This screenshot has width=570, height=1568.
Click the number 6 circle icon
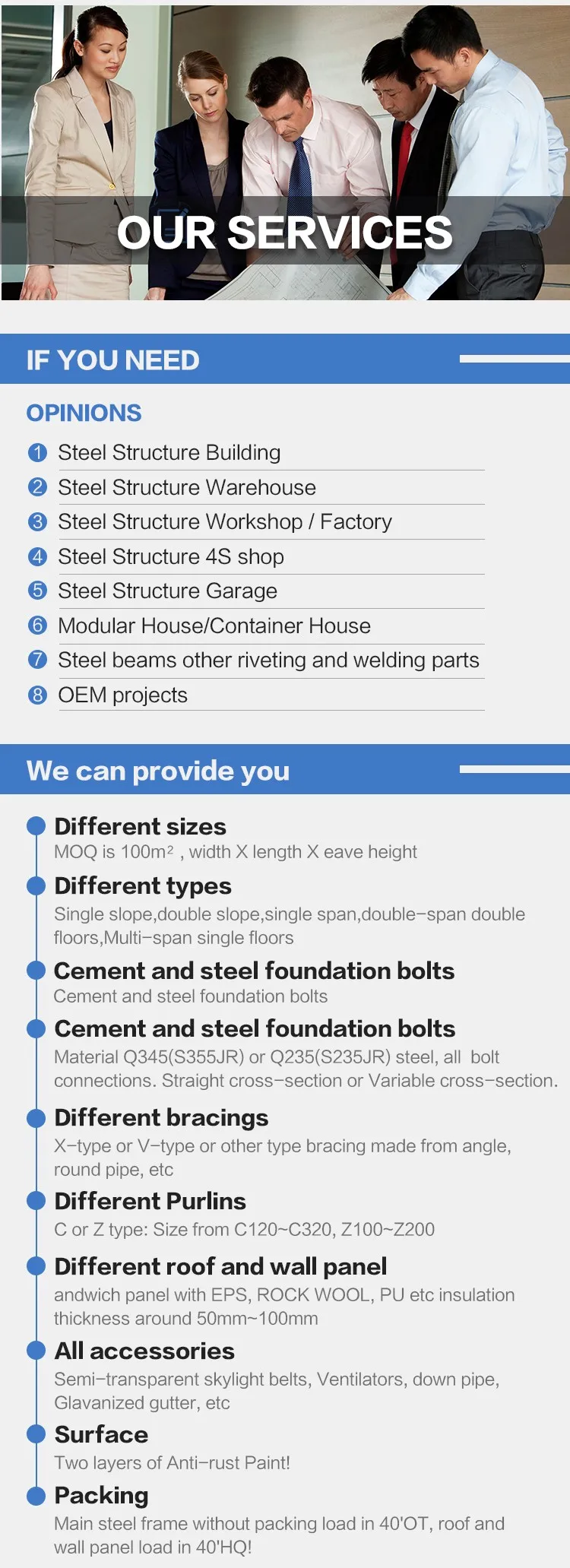(37, 626)
